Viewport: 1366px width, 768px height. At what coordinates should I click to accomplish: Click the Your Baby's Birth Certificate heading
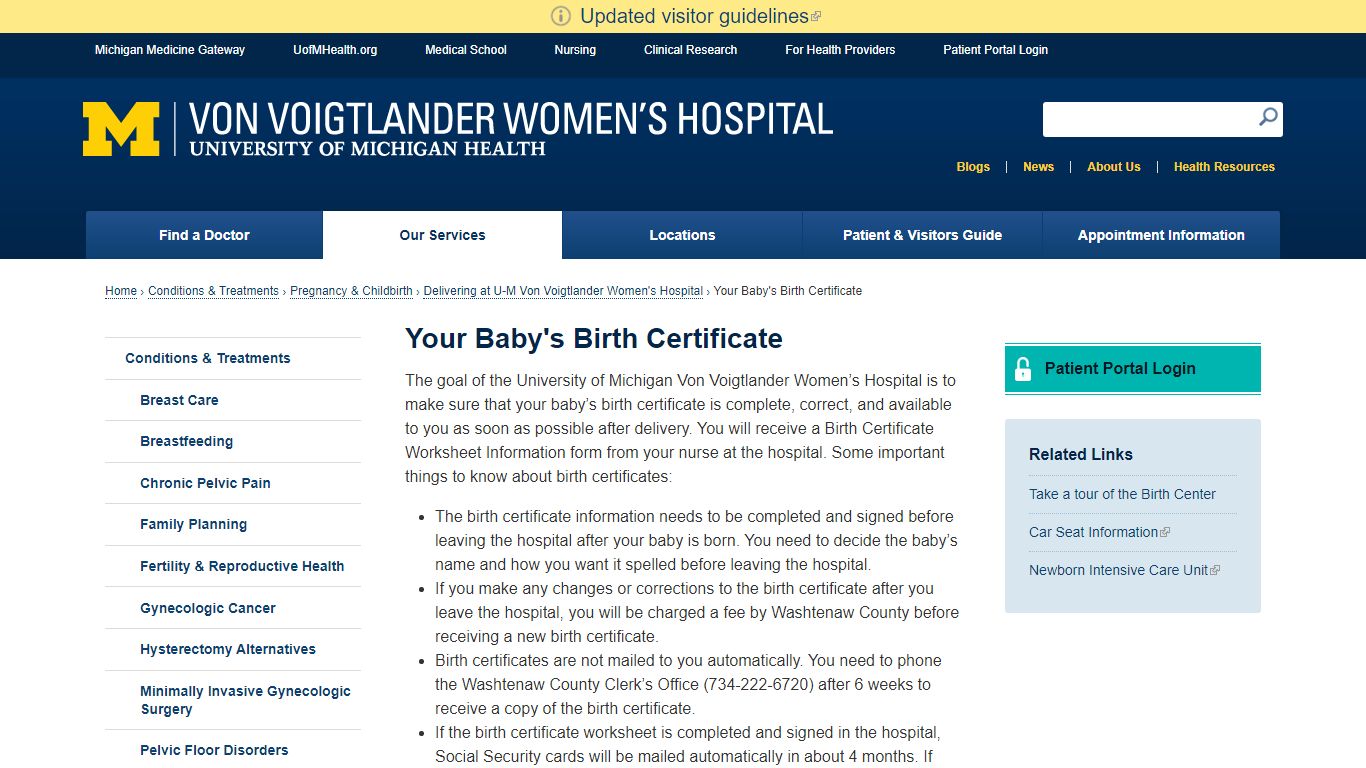594,338
